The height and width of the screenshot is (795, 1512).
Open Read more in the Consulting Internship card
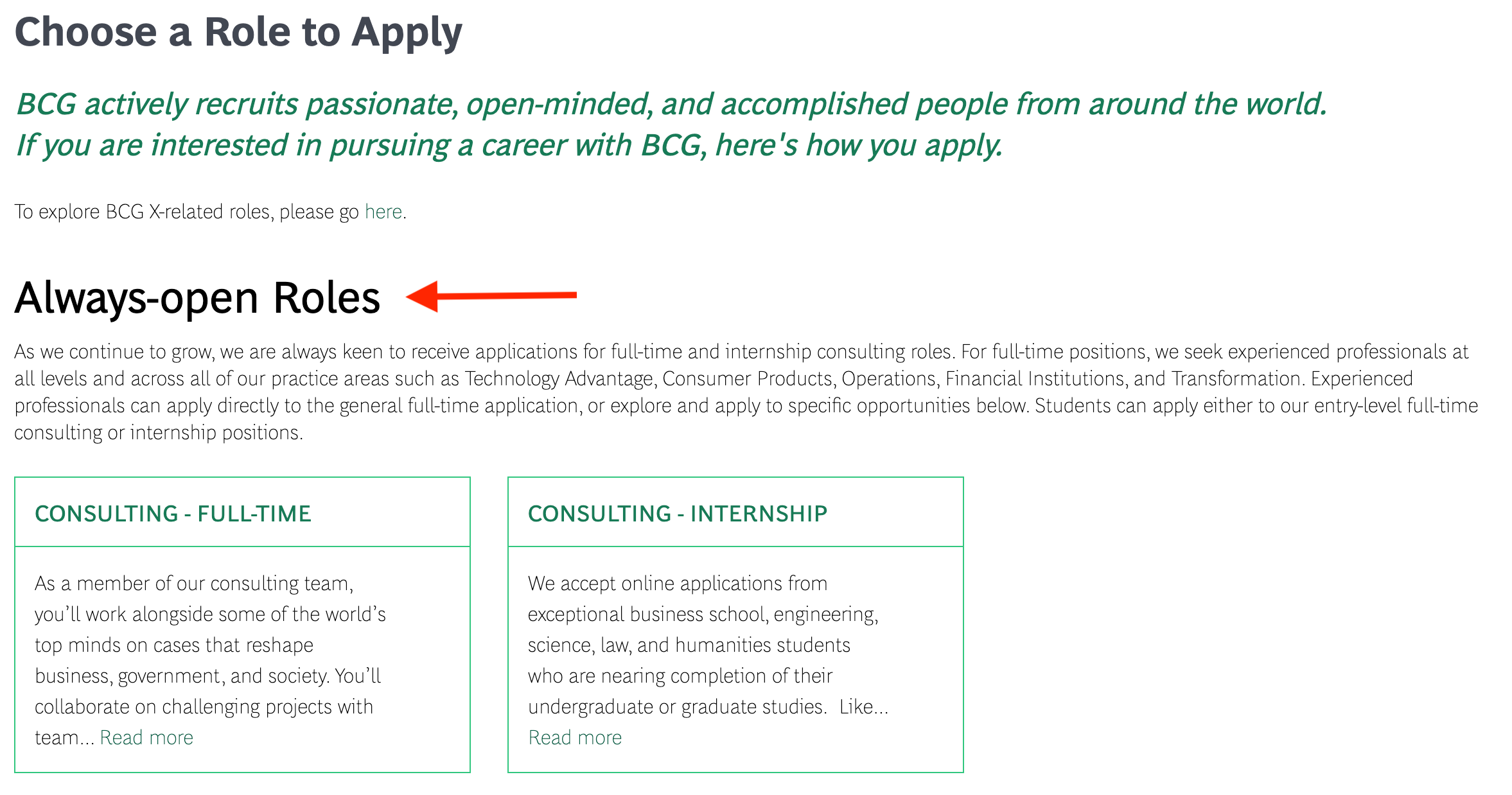coord(575,737)
